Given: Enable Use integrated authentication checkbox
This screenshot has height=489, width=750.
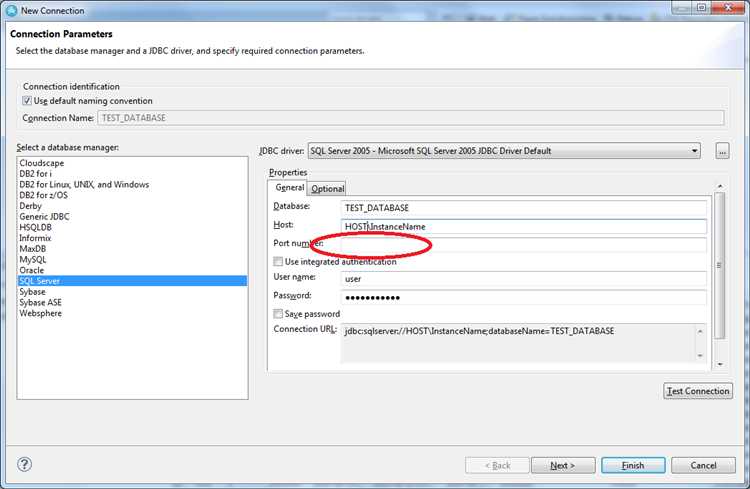Looking at the screenshot, I should point(278,261).
